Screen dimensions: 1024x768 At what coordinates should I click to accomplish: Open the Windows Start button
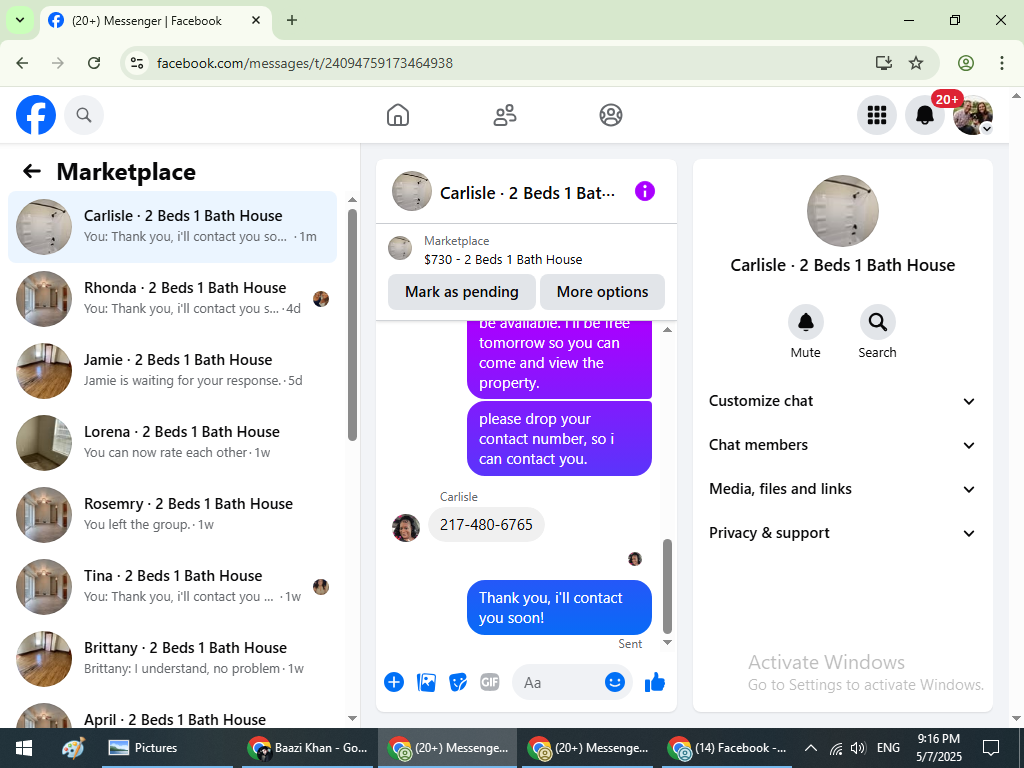coord(24,748)
